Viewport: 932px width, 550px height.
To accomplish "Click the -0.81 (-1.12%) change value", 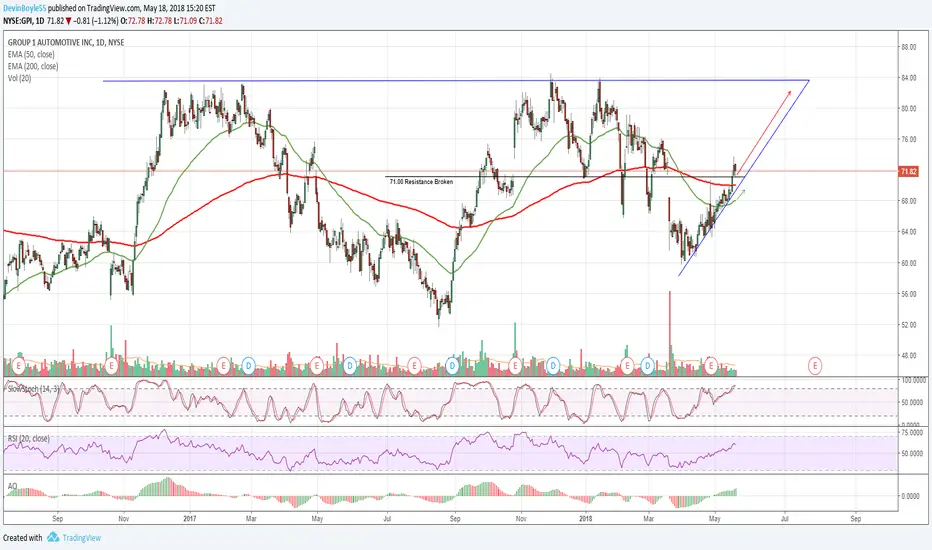I will coord(96,21).
